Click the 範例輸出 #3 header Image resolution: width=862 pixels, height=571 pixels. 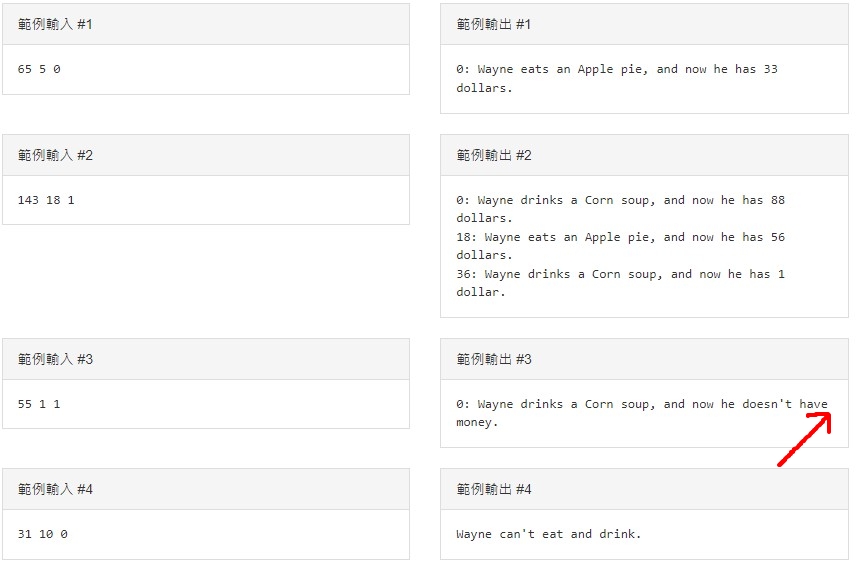[x=494, y=359]
